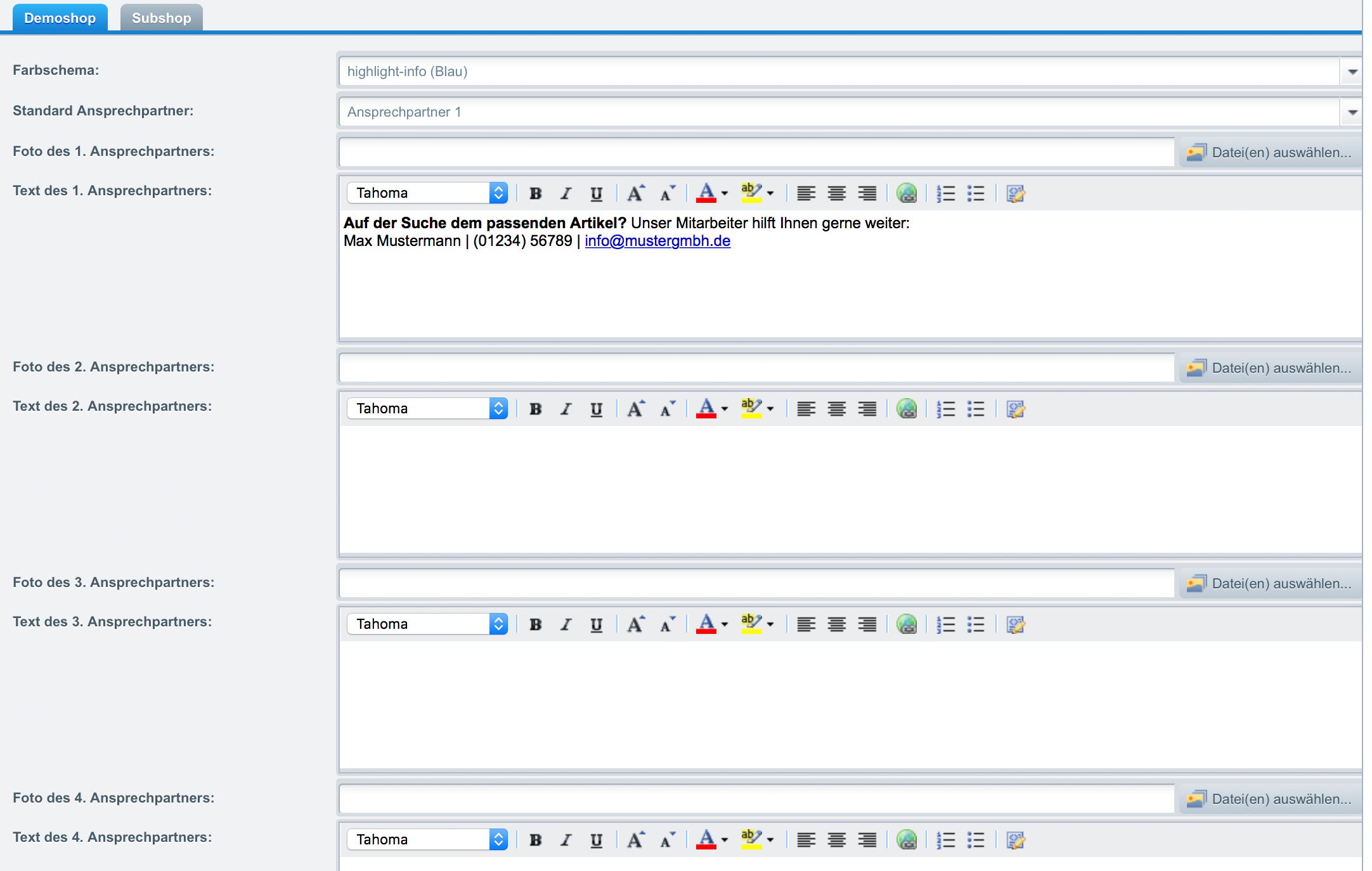Align text left in editor 2

[x=806, y=409]
